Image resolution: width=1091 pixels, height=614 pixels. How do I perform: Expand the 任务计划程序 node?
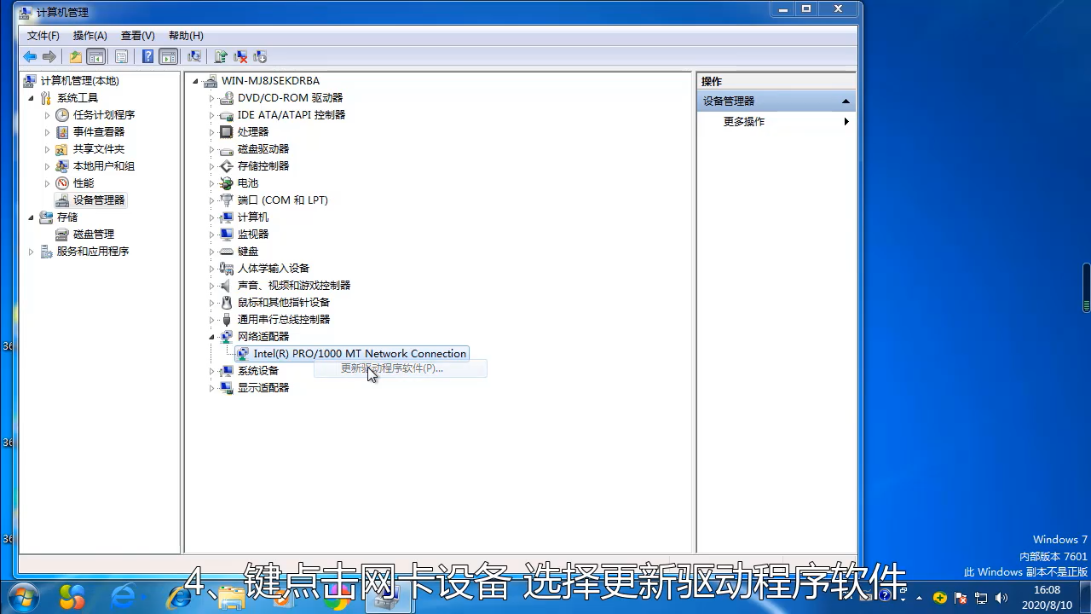tap(47, 115)
